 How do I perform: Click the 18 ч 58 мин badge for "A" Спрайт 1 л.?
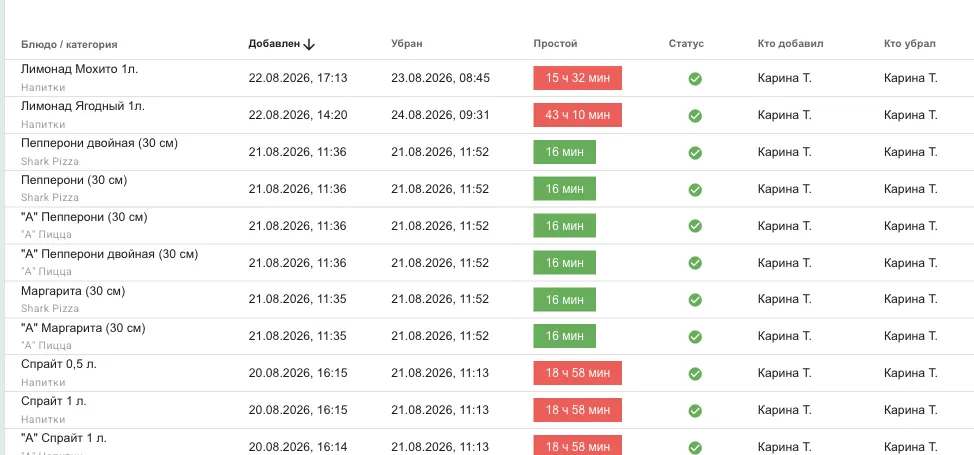pyautogui.click(x=578, y=445)
